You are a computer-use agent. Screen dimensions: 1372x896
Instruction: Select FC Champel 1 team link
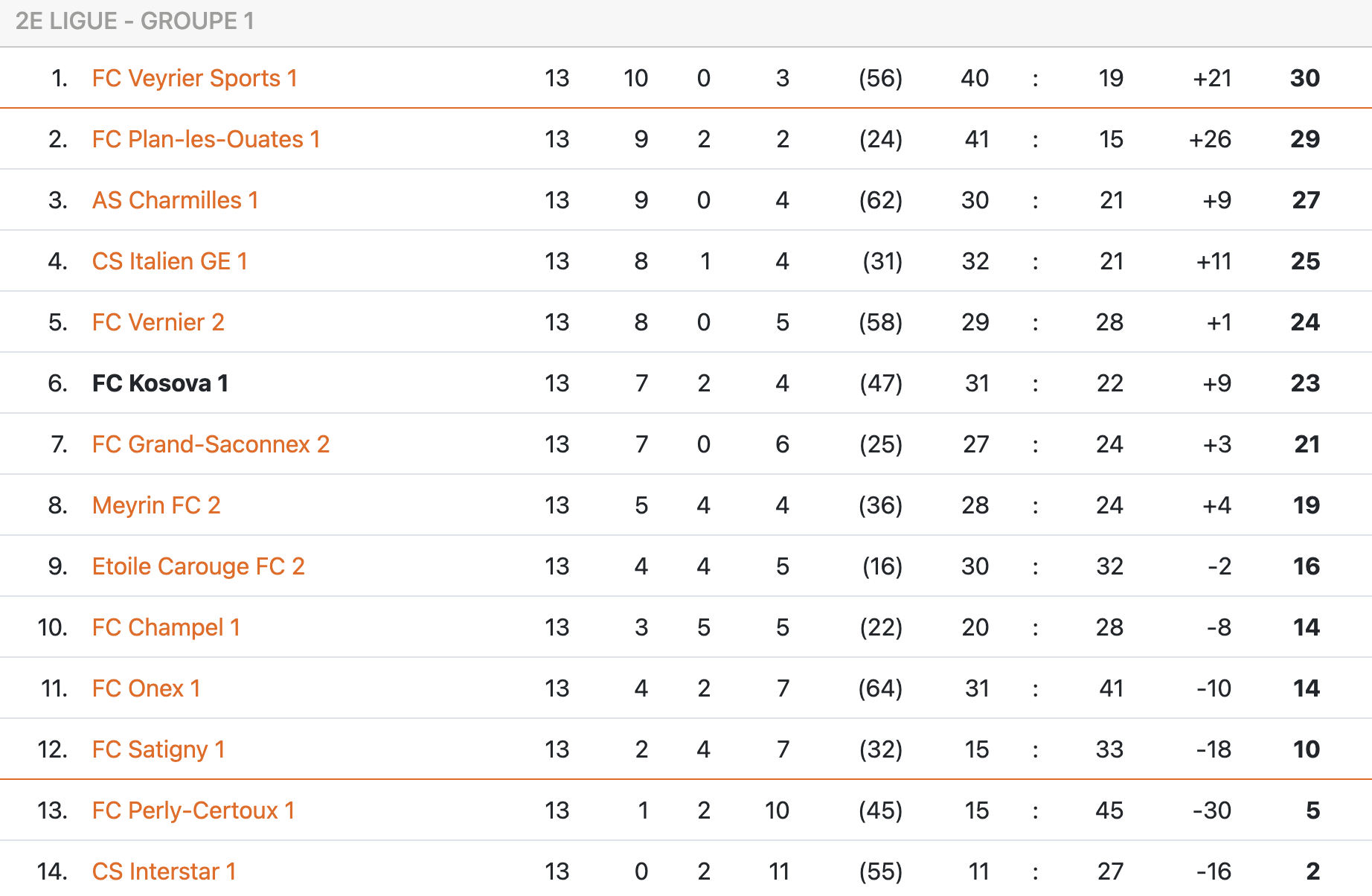[x=166, y=627]
